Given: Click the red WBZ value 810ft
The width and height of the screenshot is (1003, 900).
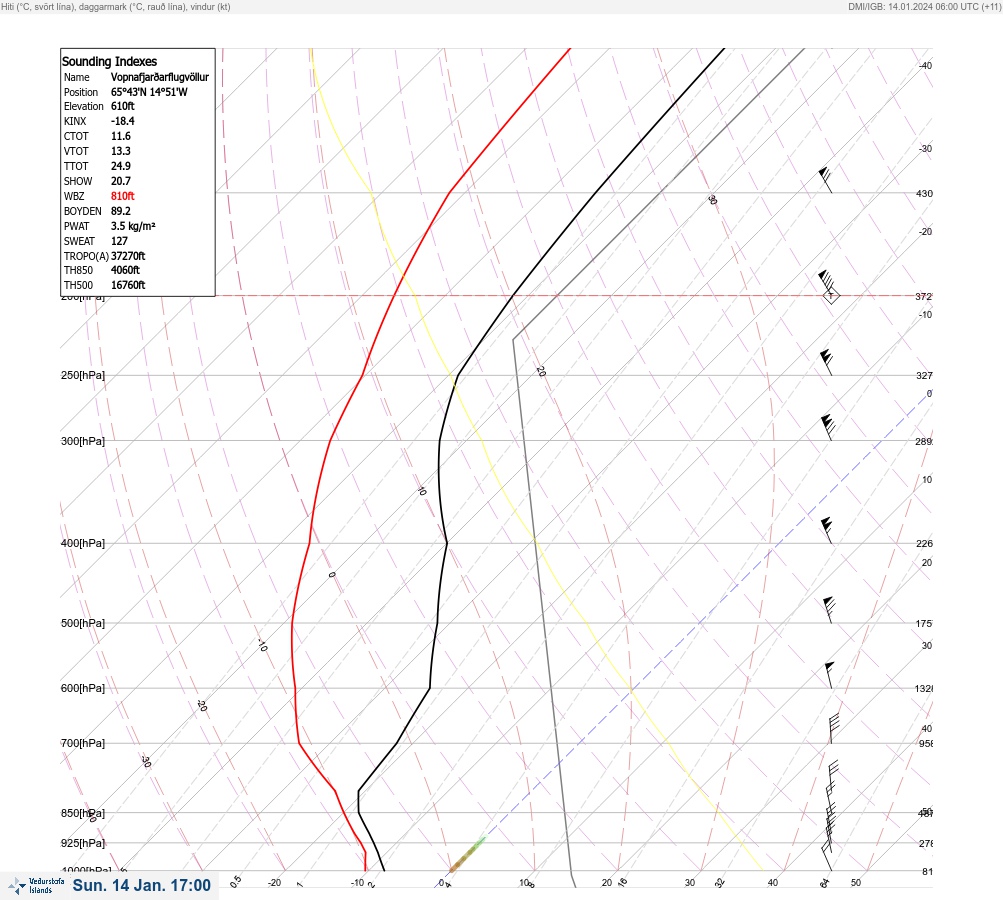Looking at the screenshot, I should 123,196.
